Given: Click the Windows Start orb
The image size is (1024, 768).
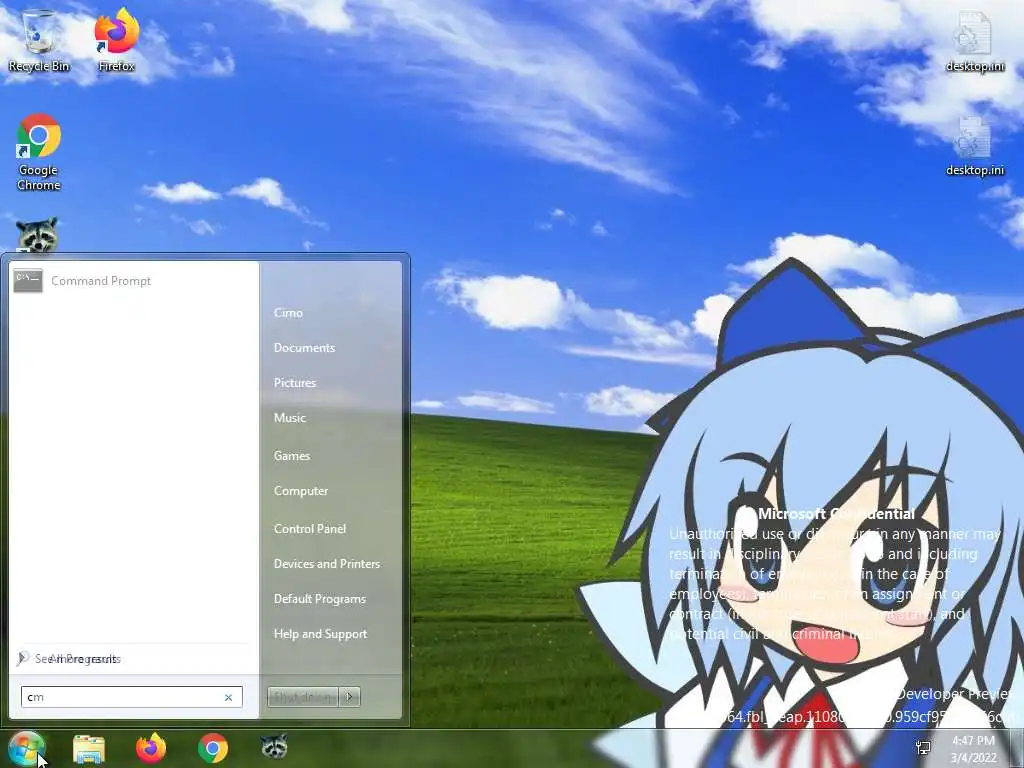Looking at the screenshot, I should pyautogui.click(x=26, y=748).
